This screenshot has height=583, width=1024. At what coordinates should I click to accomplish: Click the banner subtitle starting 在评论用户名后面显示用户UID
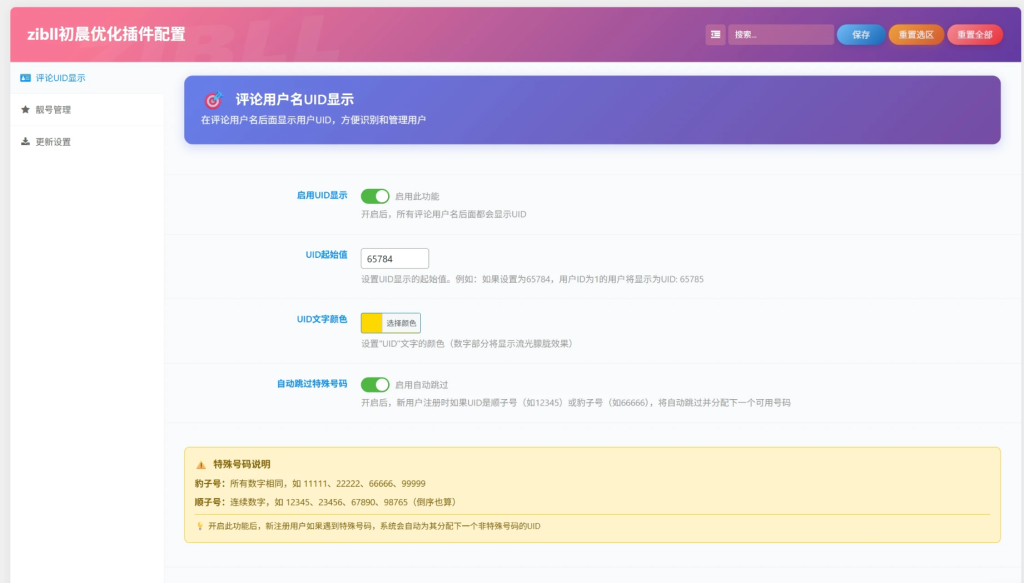(x=313, y=120)
